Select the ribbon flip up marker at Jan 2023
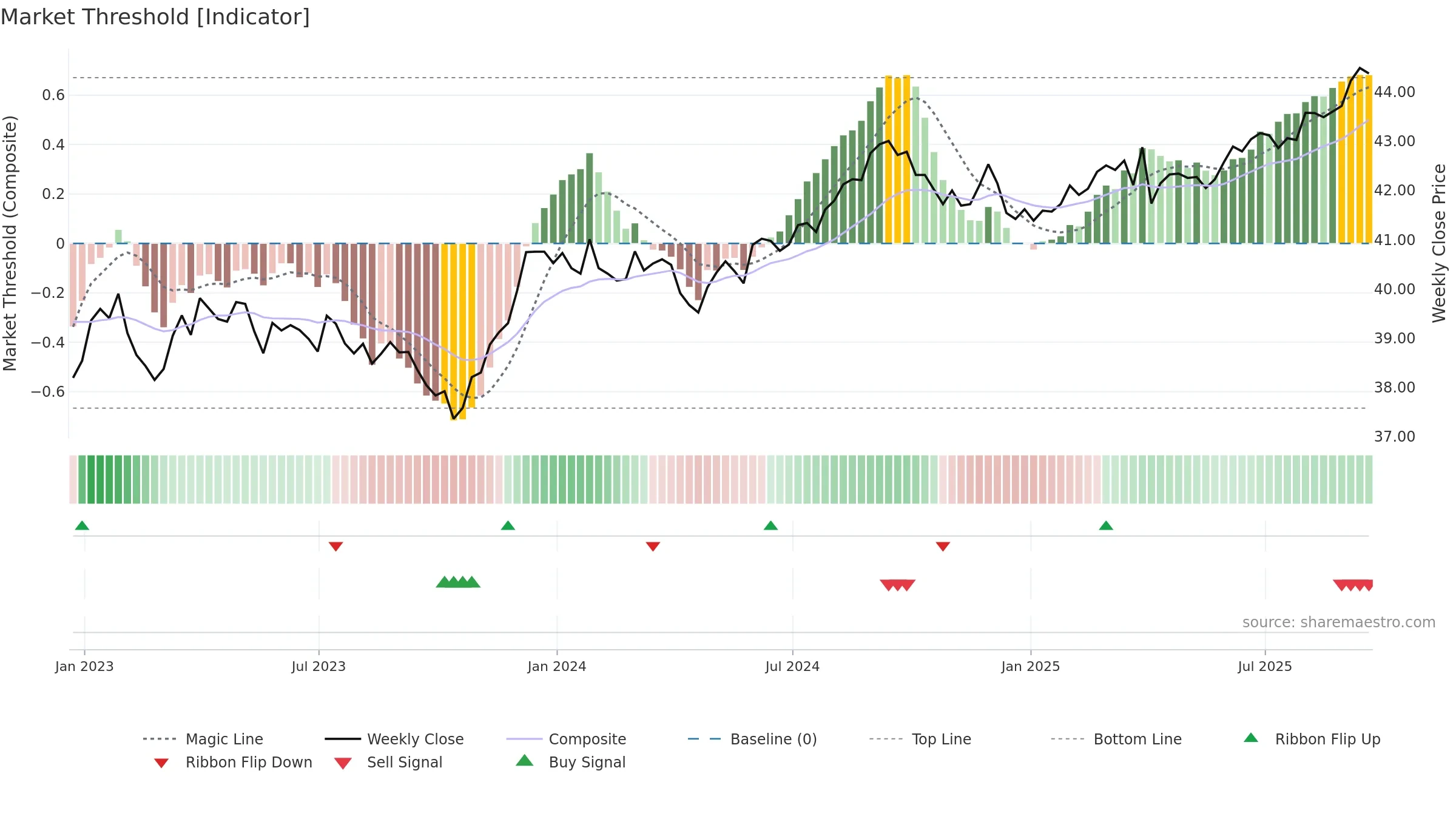The image size is (1456, 819). point(82,525)
